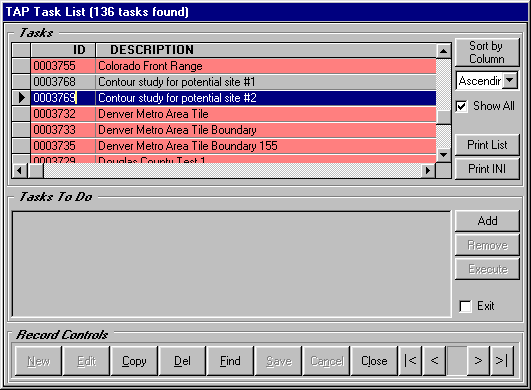Click ID cell 0003735
This screenshot has width=531, height=390.
tap(63, 146)
